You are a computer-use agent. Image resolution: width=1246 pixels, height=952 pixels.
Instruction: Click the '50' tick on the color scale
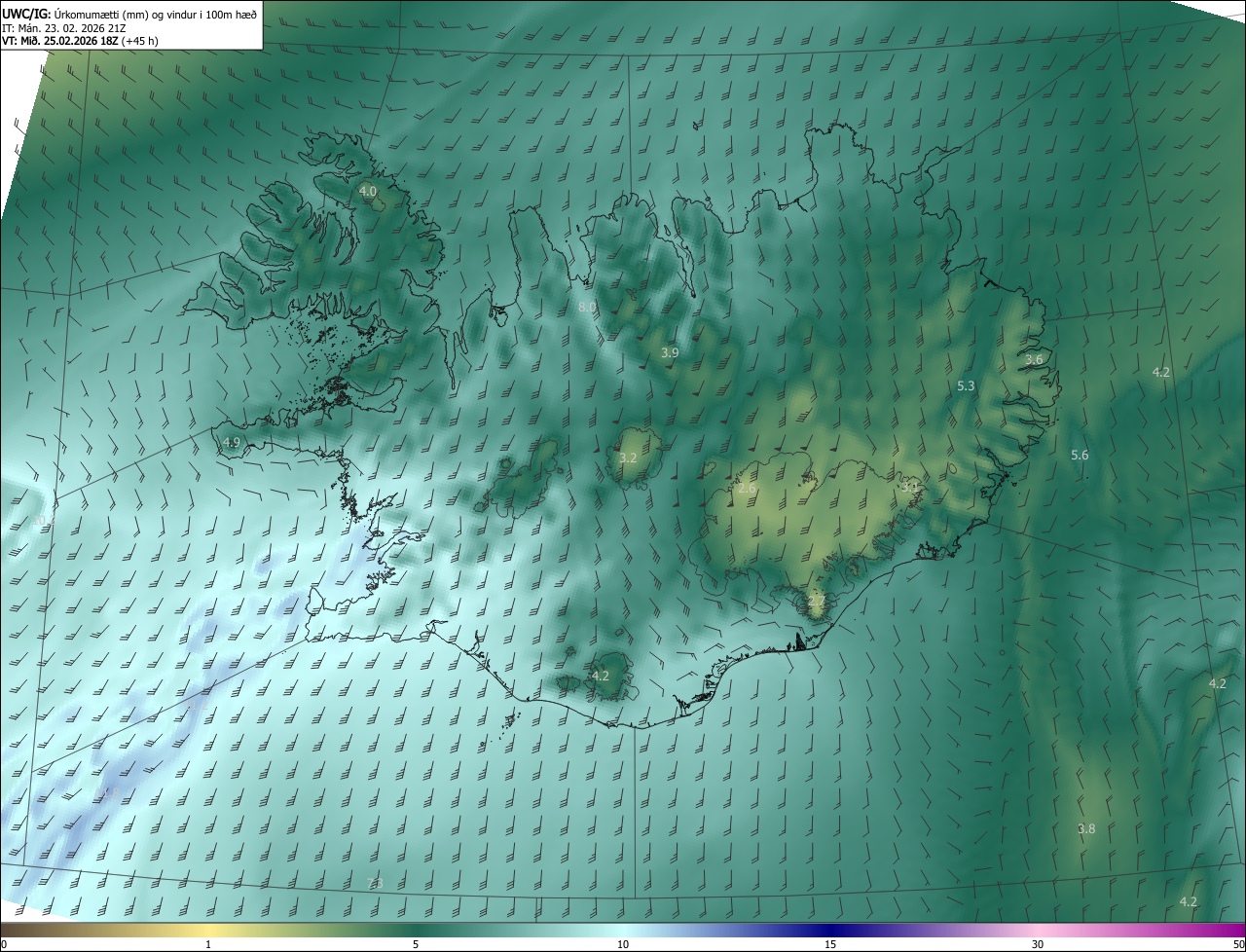[1238, 944]
